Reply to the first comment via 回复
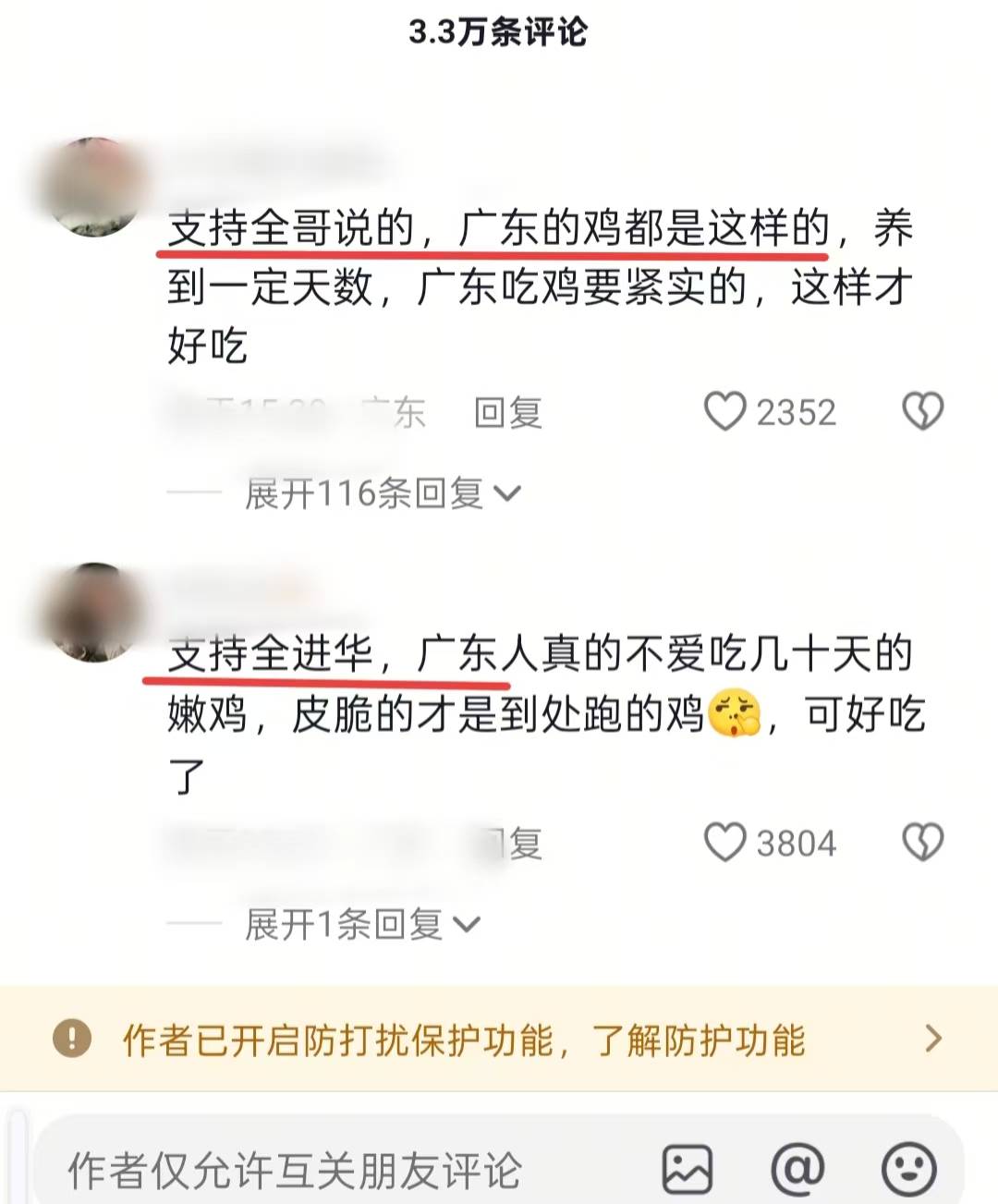 [x=507, y=412]
